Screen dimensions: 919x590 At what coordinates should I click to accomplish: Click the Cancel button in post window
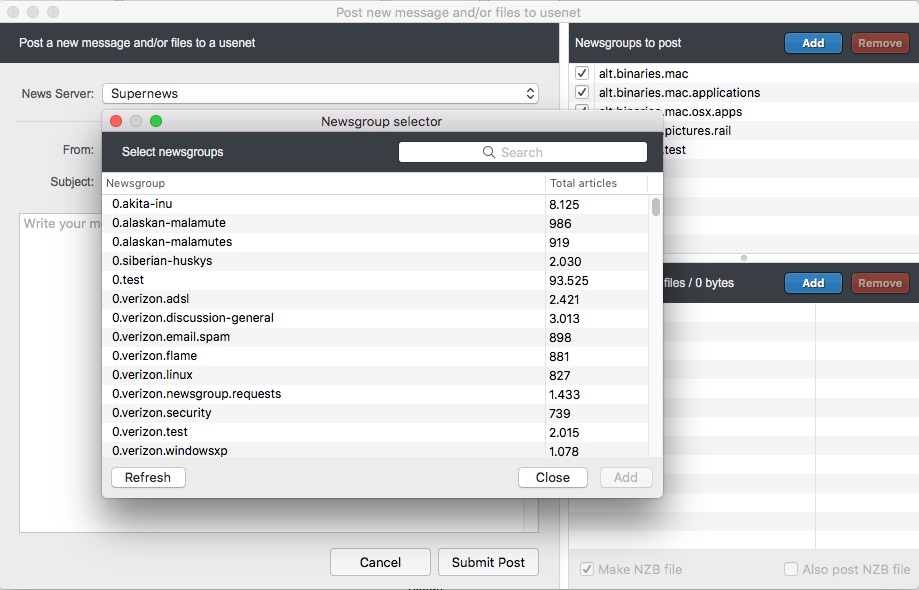pos(380,562)
